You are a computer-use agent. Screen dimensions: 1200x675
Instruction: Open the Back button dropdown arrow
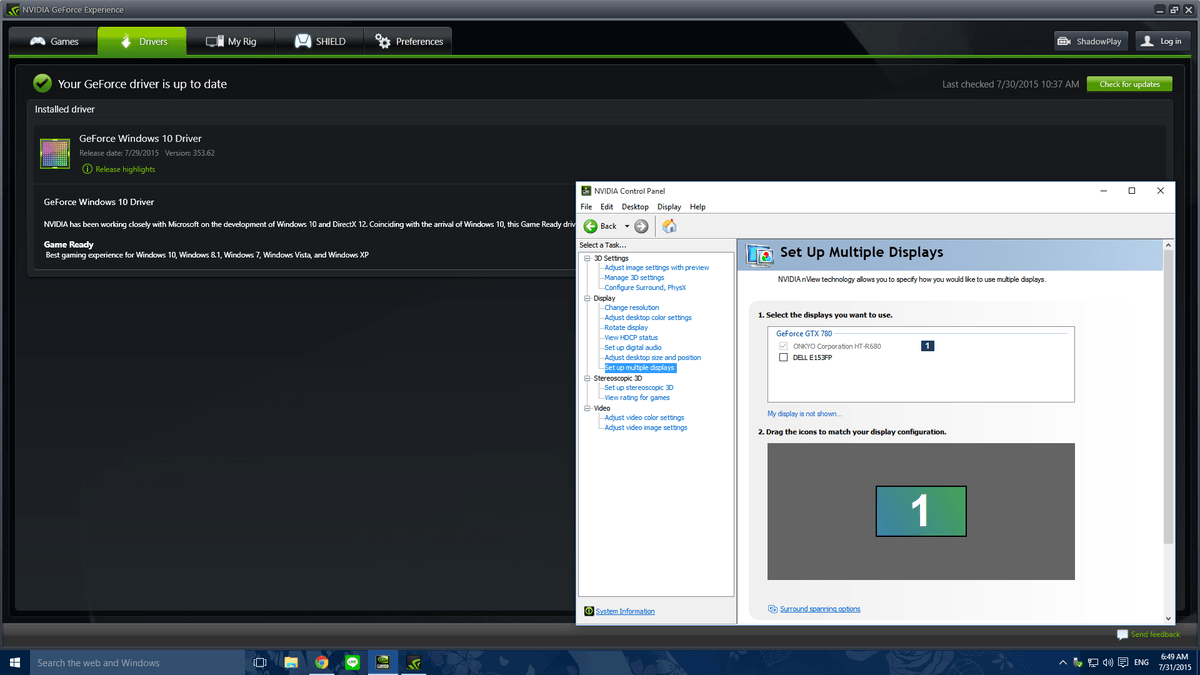pyautogui.click(x=625, y=226)
